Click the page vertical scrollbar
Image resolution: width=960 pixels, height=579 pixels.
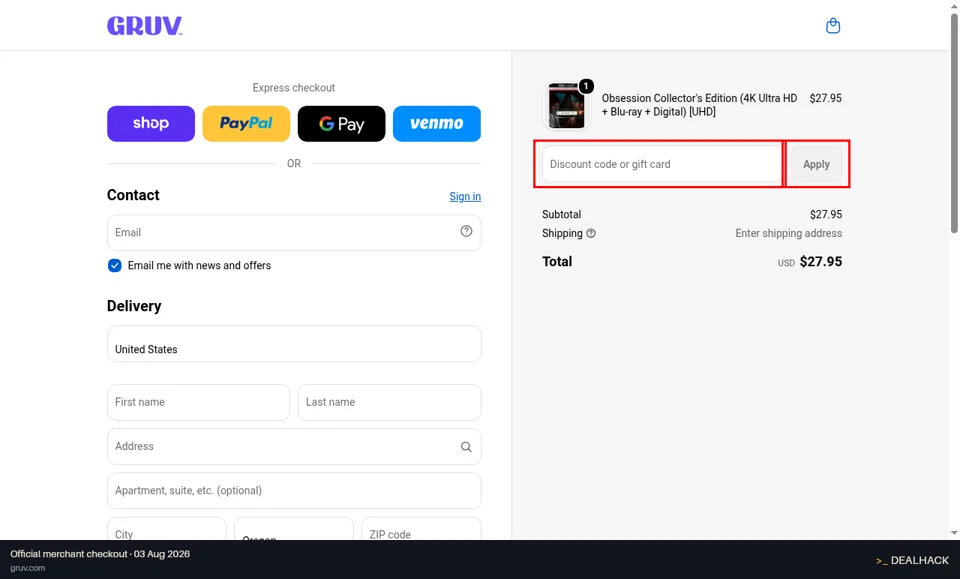954,122
